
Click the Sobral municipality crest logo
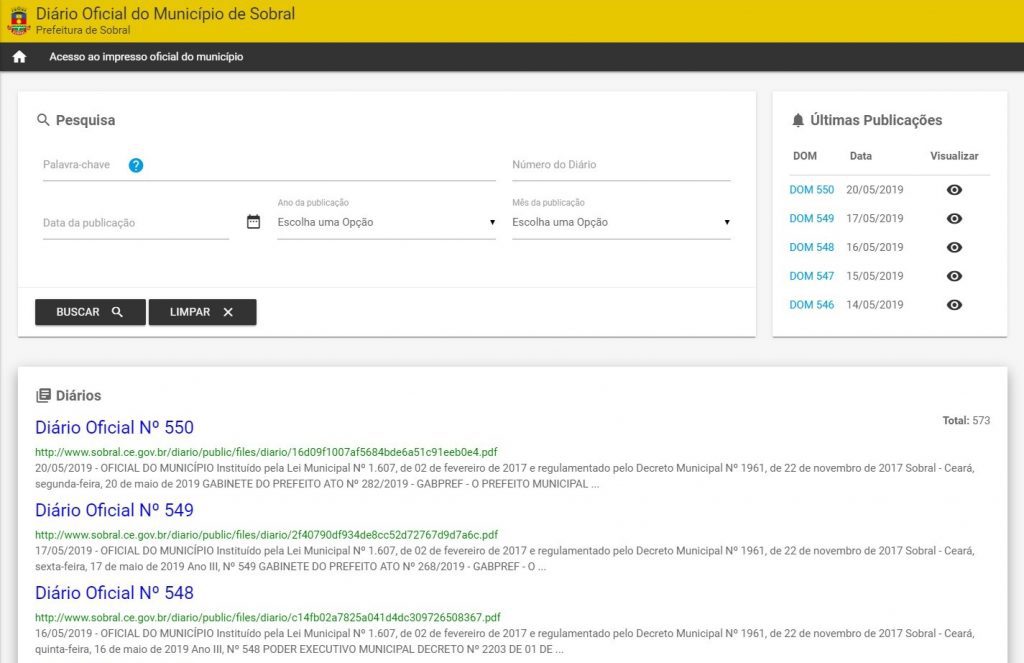pos(18,20)
